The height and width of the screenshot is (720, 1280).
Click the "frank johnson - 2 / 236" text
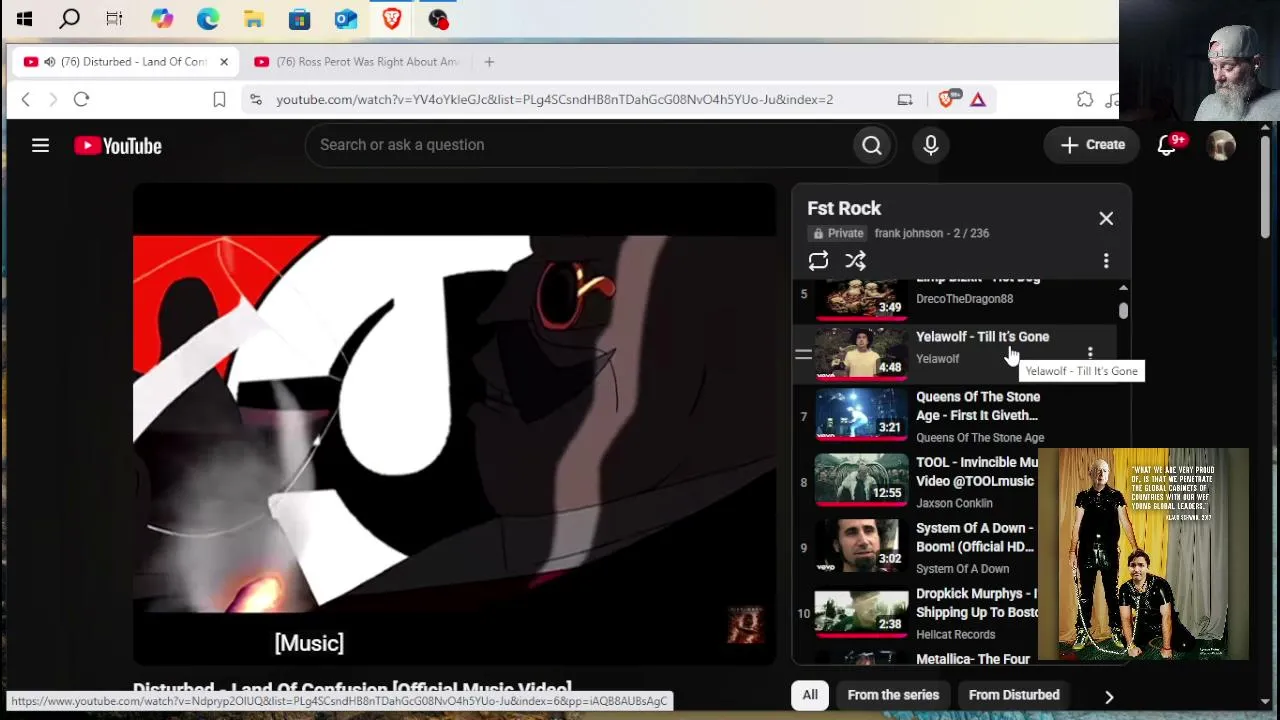coord(932,233)
